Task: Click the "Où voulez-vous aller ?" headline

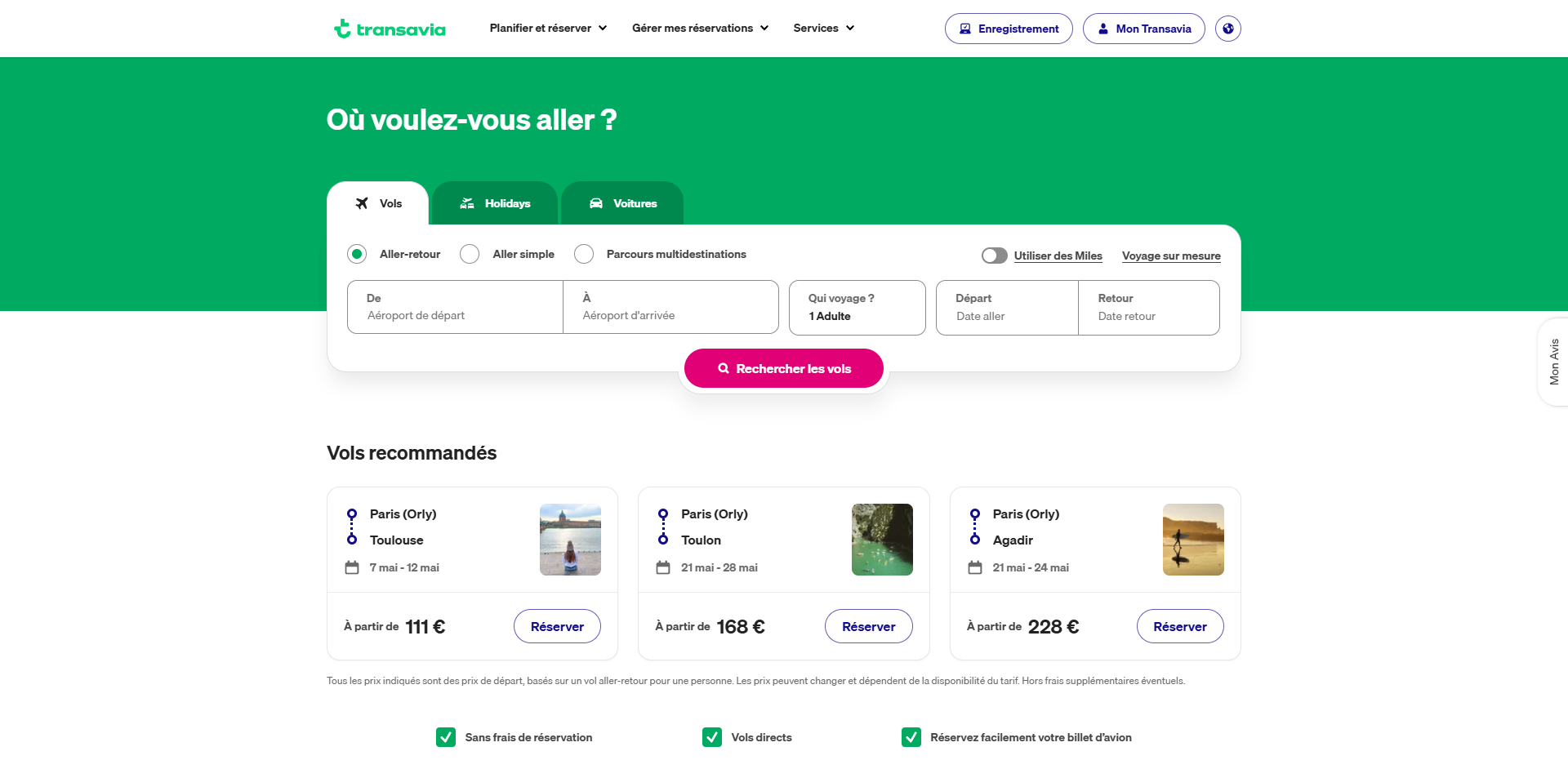Action: pos(471,120)
